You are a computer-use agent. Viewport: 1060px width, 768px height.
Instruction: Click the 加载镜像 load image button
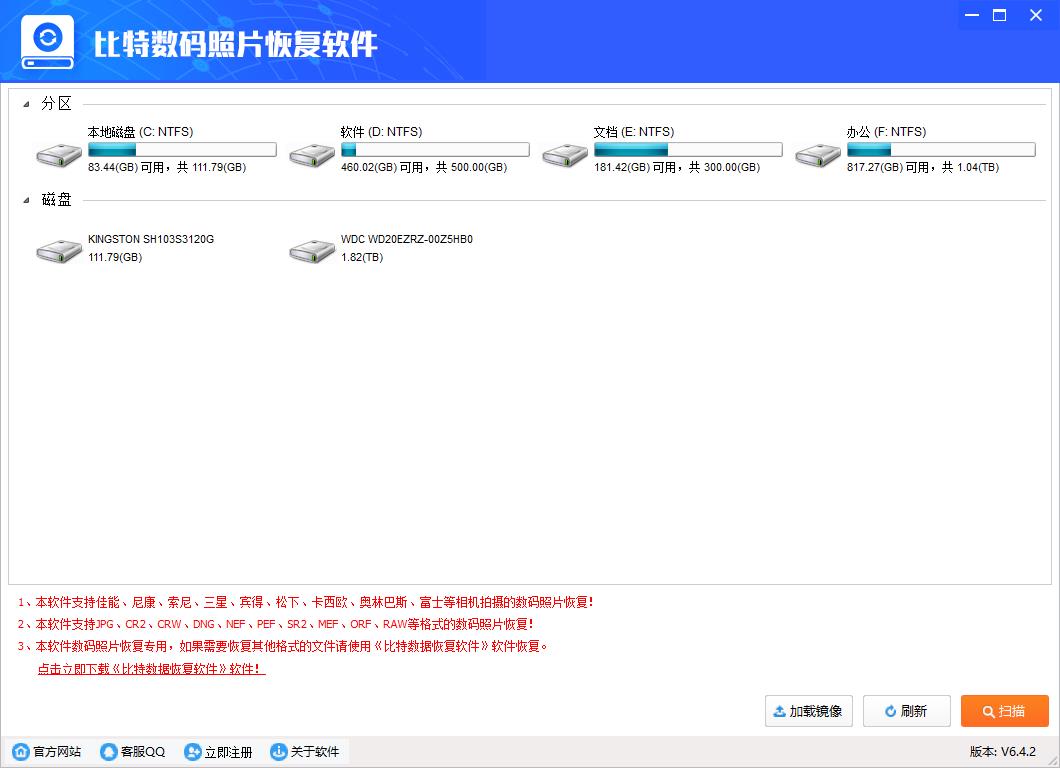808,711
